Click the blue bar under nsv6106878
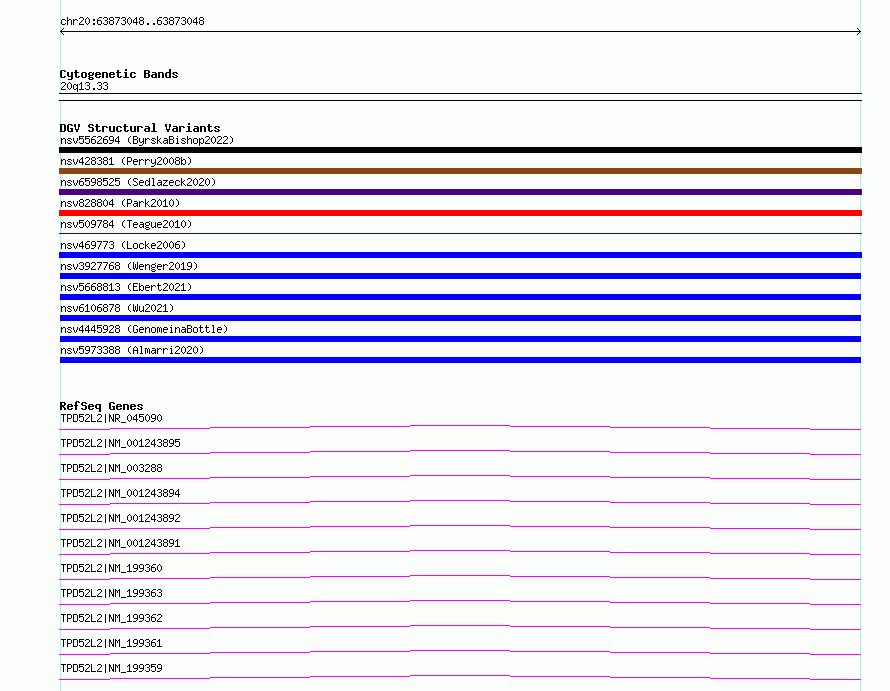The height and width of the screenshot is (691, 890). (460, 318)
